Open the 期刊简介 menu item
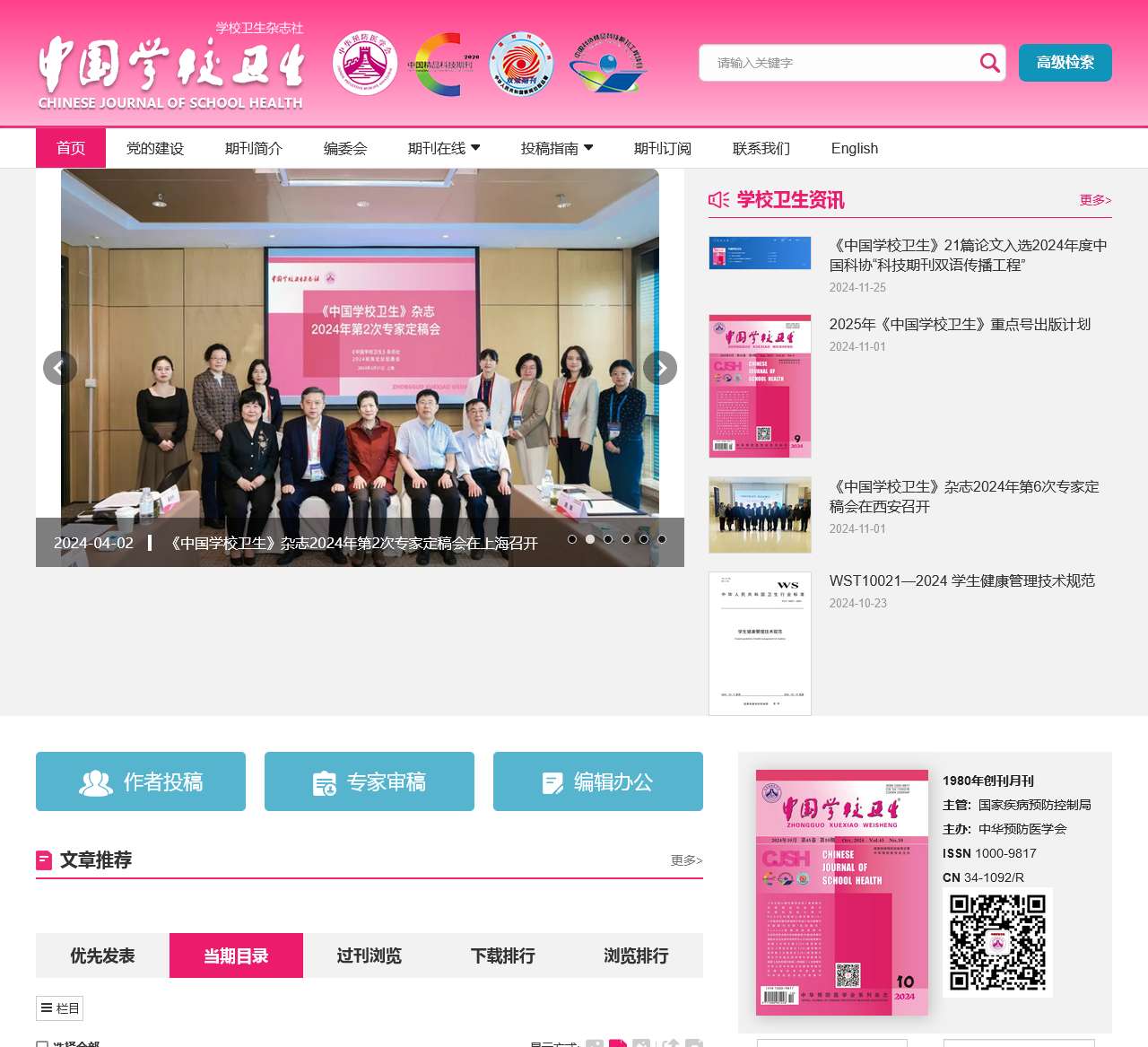Image resolution: width=1148 pixels, height=1047 pixels. (x=254, y=148)
